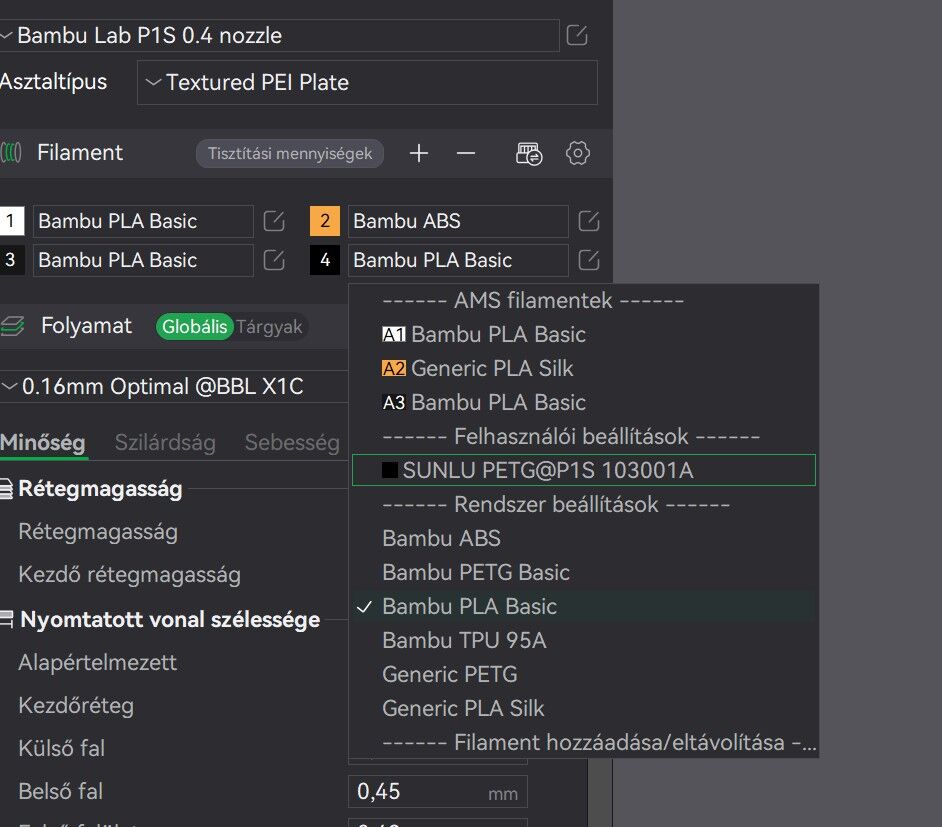Edit filament 3 preset icon
The image size is (942, 827).
pos(274,260)
